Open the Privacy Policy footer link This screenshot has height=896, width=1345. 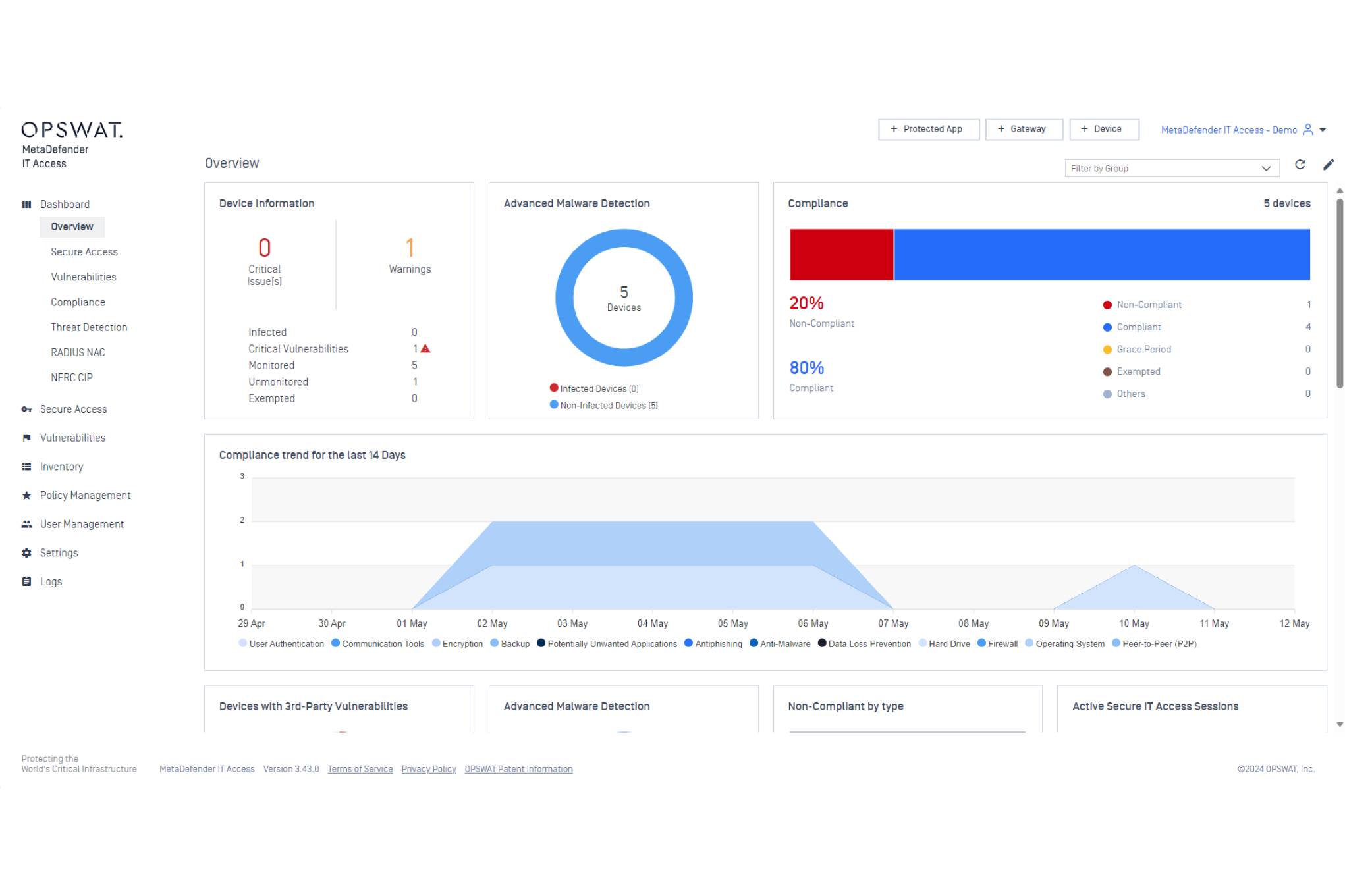[428, 769]
